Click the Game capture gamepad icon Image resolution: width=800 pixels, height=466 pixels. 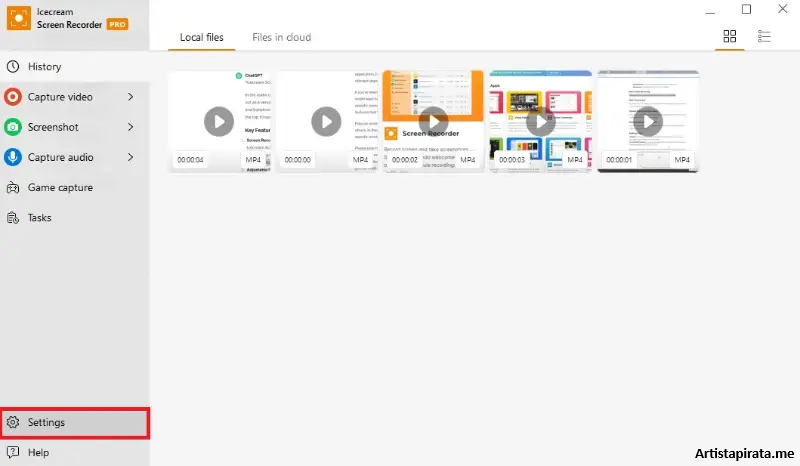[x=13, y=187]
